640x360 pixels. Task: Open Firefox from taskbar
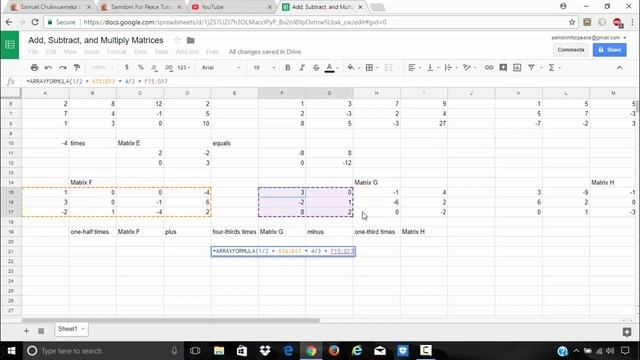click(x=333, y=351)
